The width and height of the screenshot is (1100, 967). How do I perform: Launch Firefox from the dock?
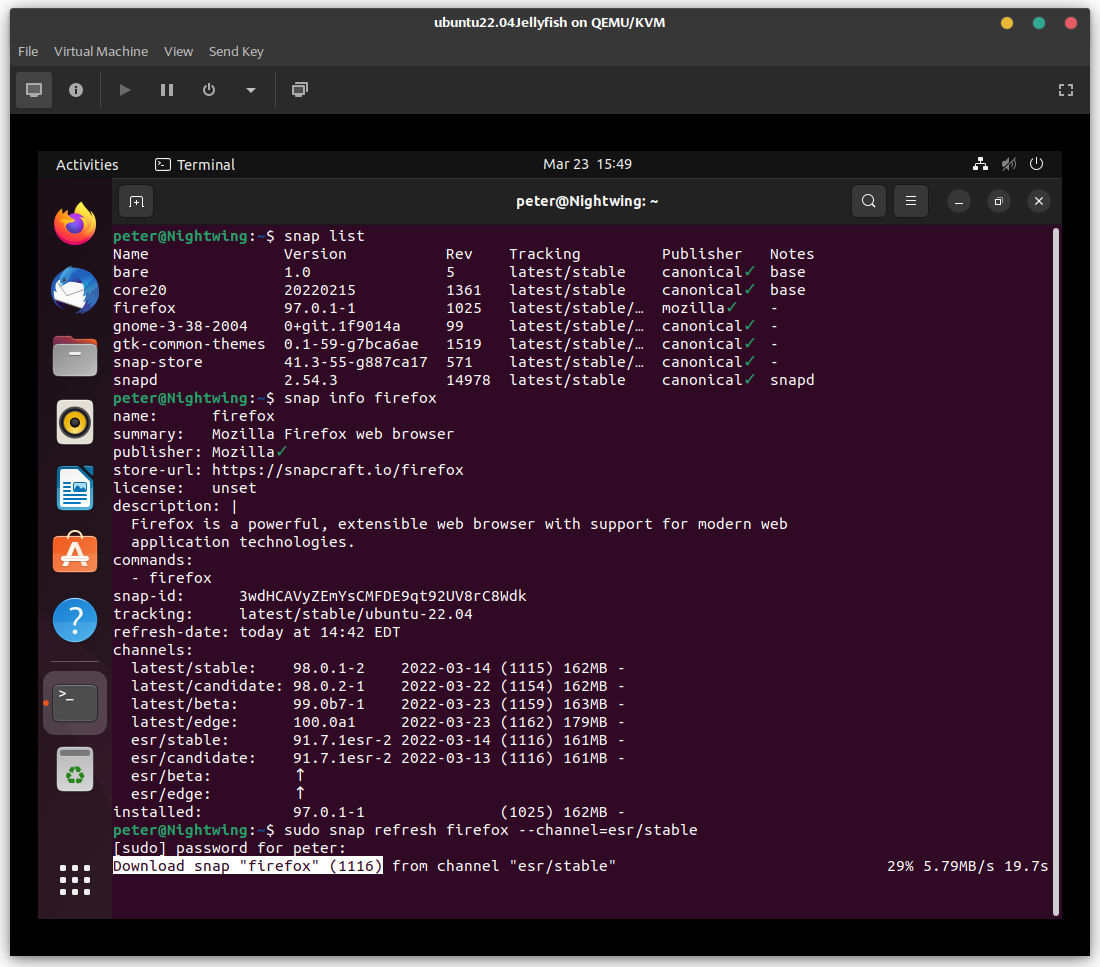[x=75, y=224]
